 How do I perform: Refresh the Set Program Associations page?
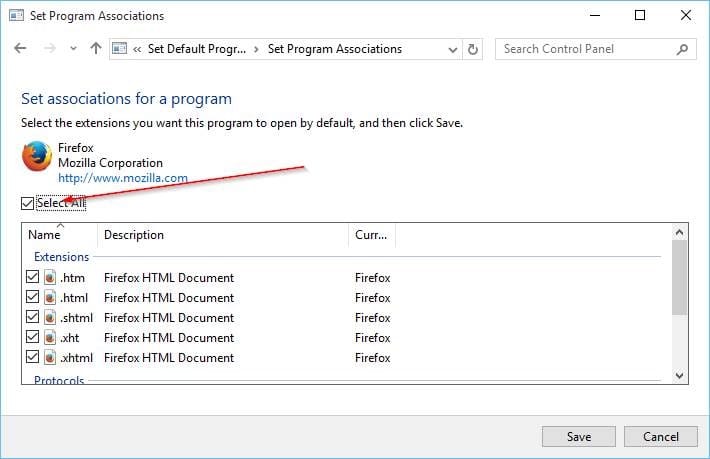tap(472, 49)
